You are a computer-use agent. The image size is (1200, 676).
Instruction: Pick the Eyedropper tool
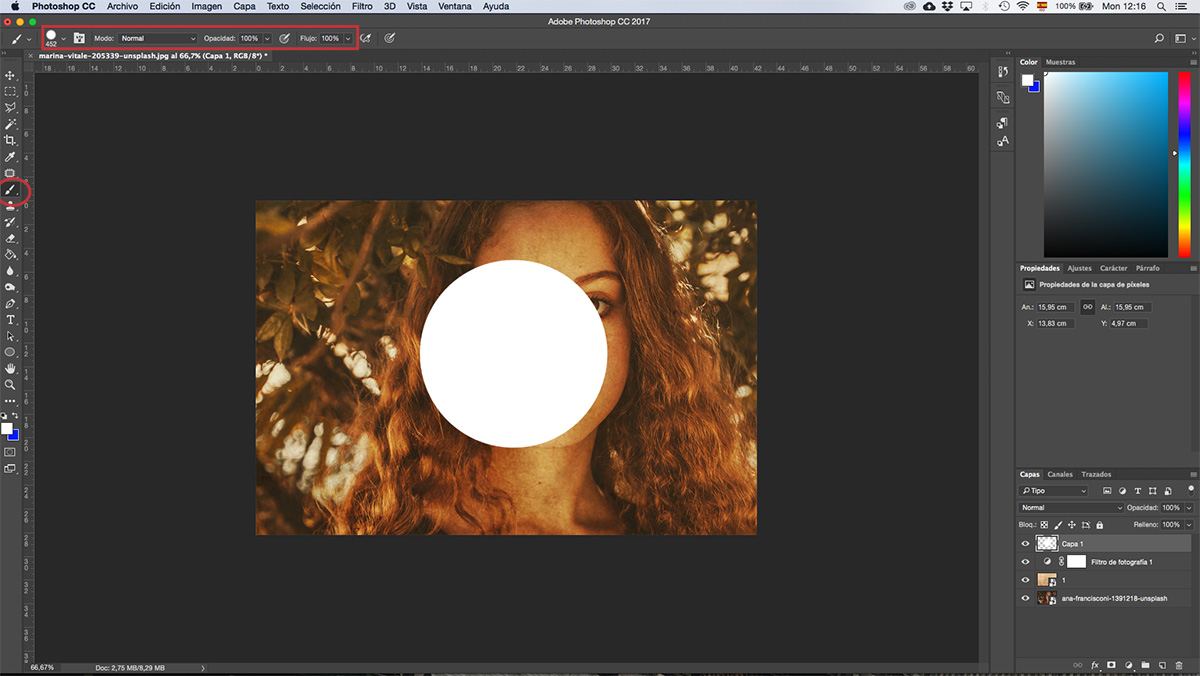pyautogui.click(x=11, y=157)
